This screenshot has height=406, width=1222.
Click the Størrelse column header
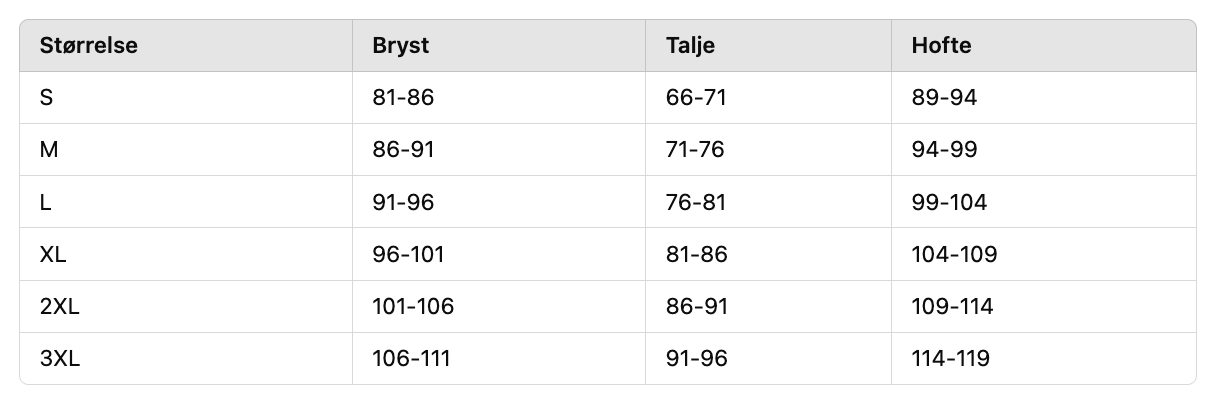point(88,46)
